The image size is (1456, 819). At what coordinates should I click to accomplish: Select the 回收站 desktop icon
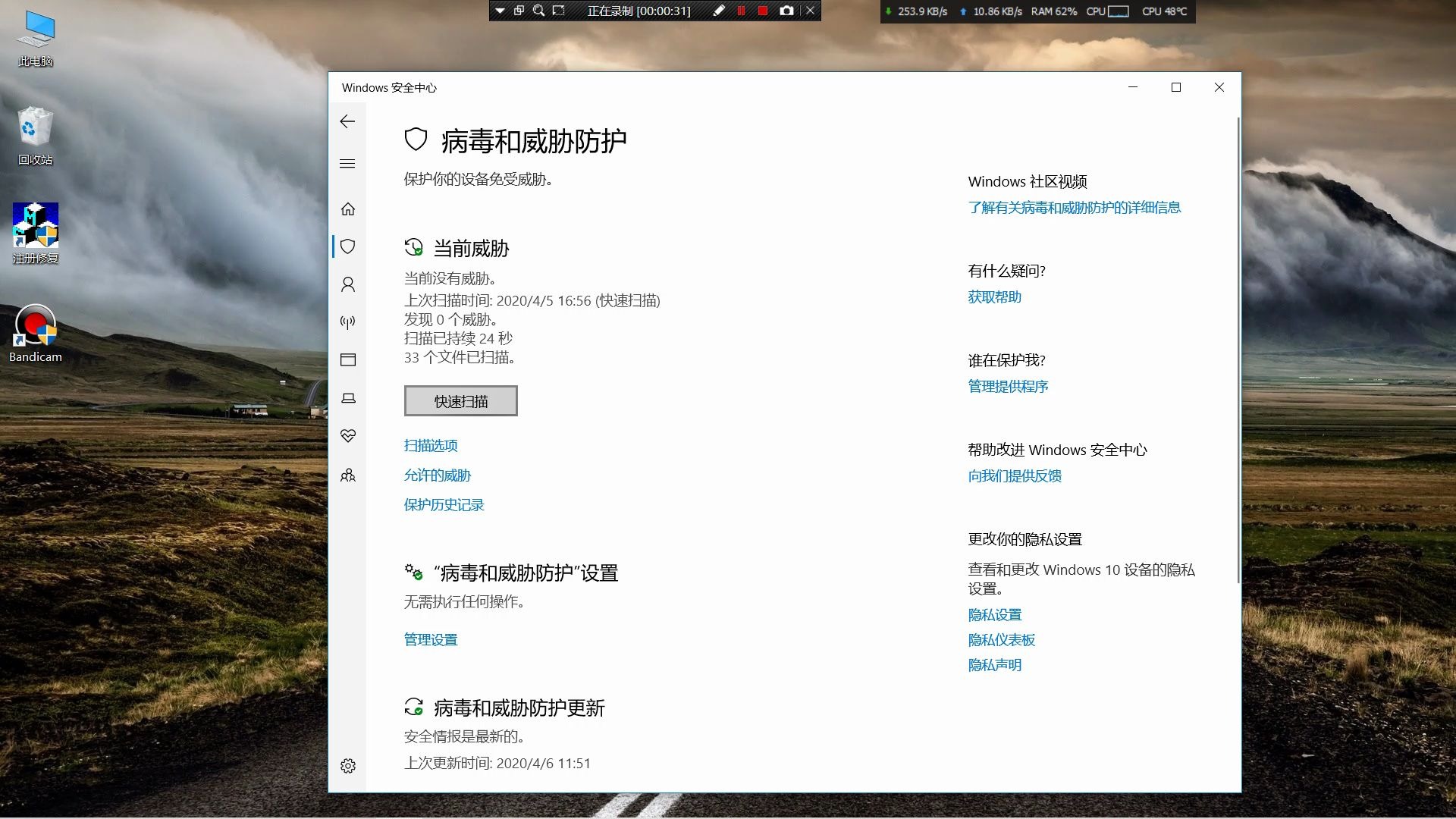[x=36, y=136]
